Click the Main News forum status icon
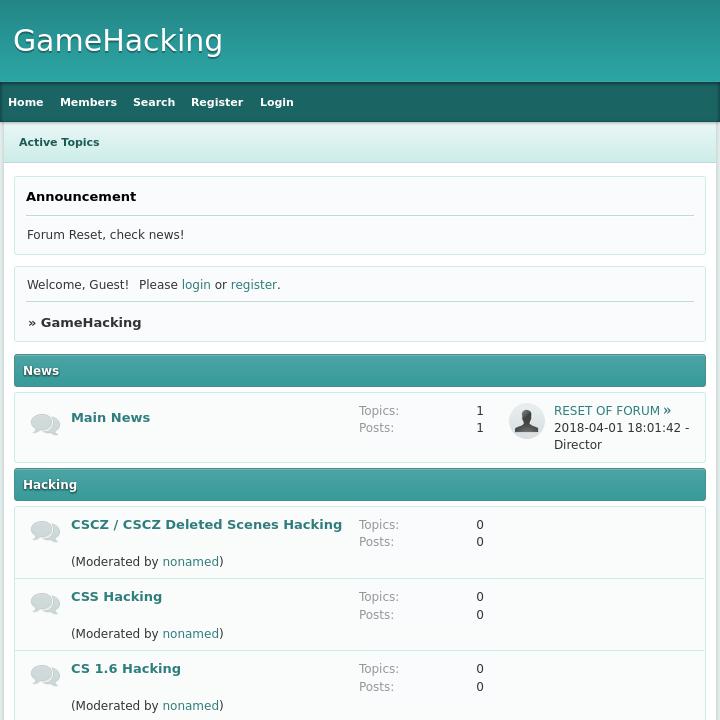 point(45,424)
